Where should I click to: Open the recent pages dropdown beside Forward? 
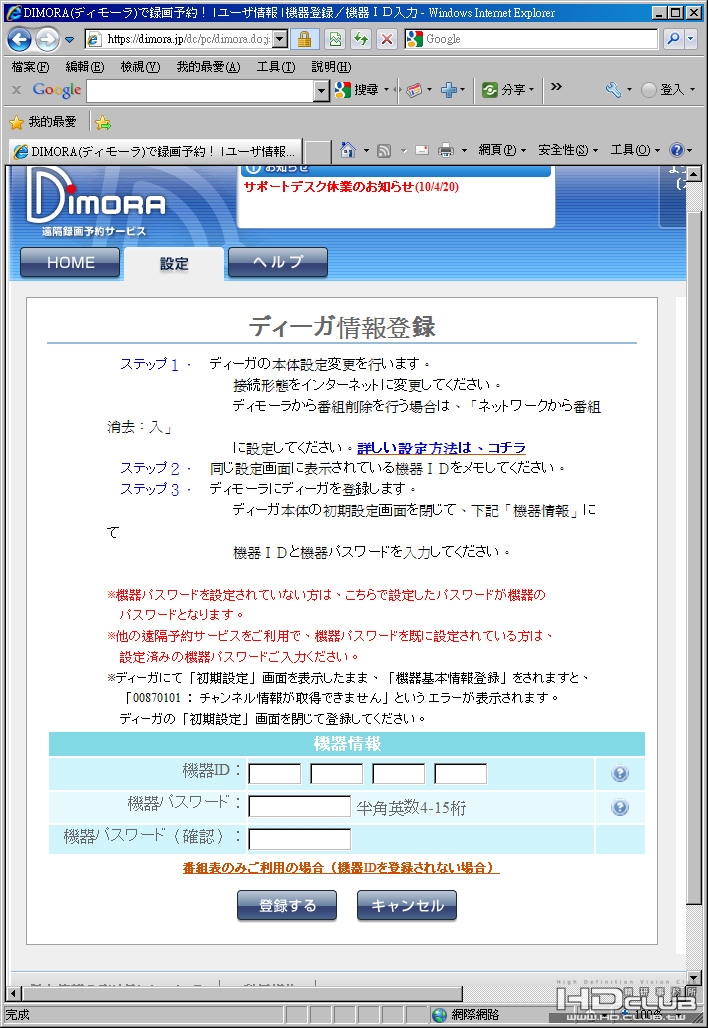click(69, 40)
